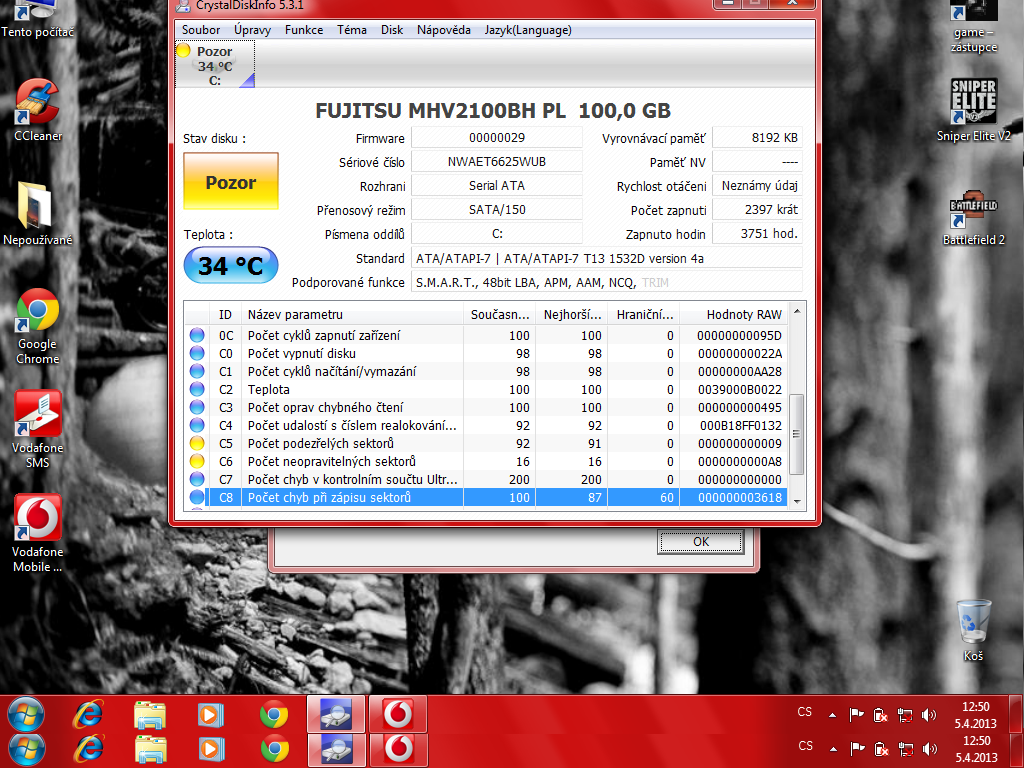Viewport: 1024px width, 768px height.
Task: Launch Battlefield 2 desktop shortcut
Action: (973, 212)
